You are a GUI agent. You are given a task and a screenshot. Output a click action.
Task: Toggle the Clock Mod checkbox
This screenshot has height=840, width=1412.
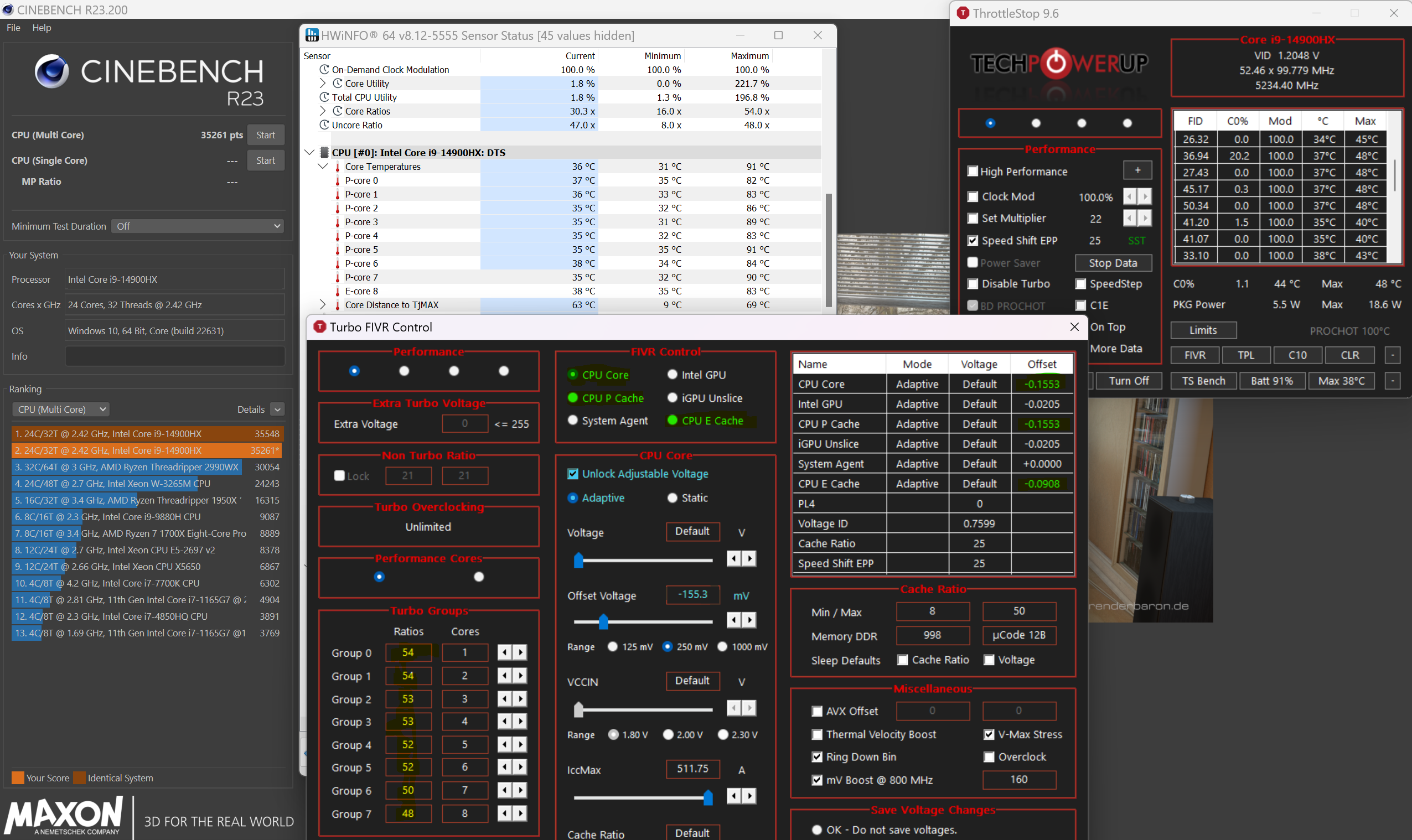973,196
